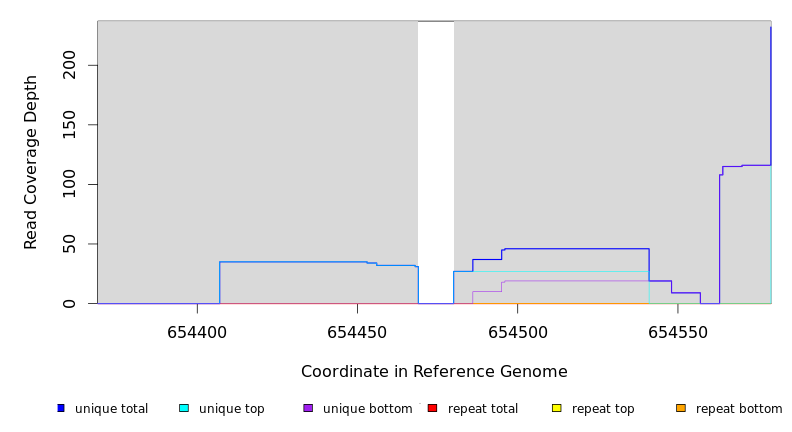Click the 654500 x-axis tick label
The height and width of the screenshot is (432, 792).
[517, 332]
